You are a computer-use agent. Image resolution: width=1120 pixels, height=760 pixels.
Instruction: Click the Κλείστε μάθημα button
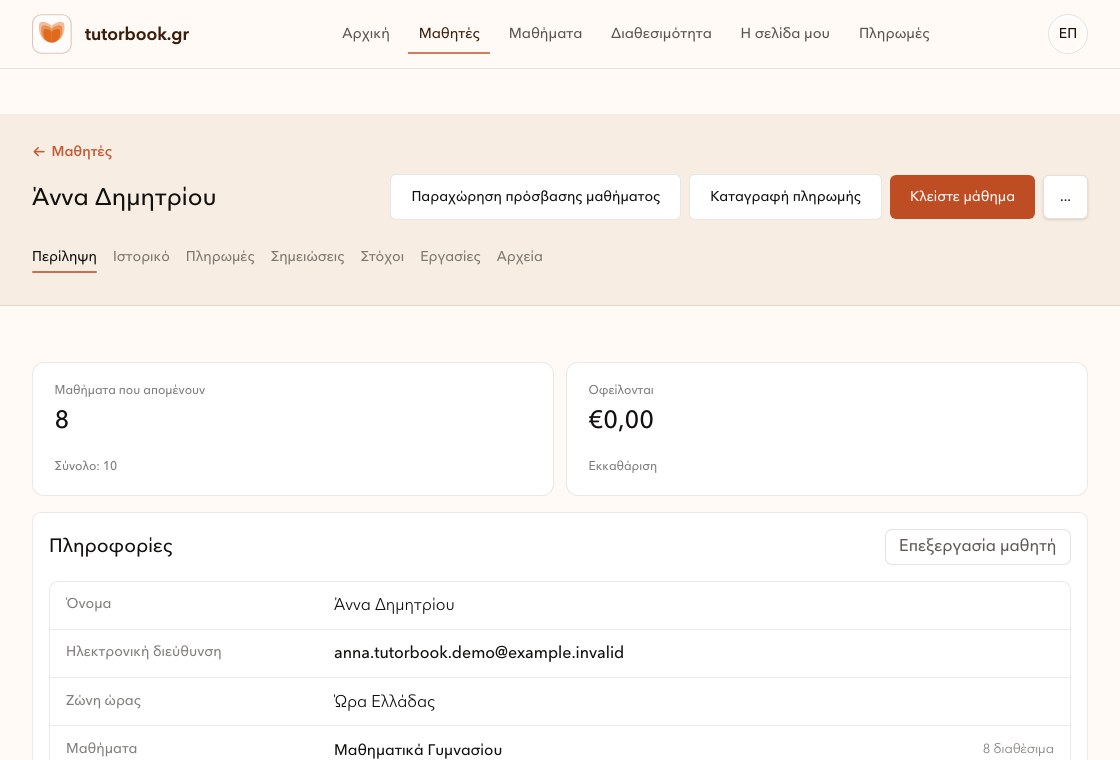(961, 197)
